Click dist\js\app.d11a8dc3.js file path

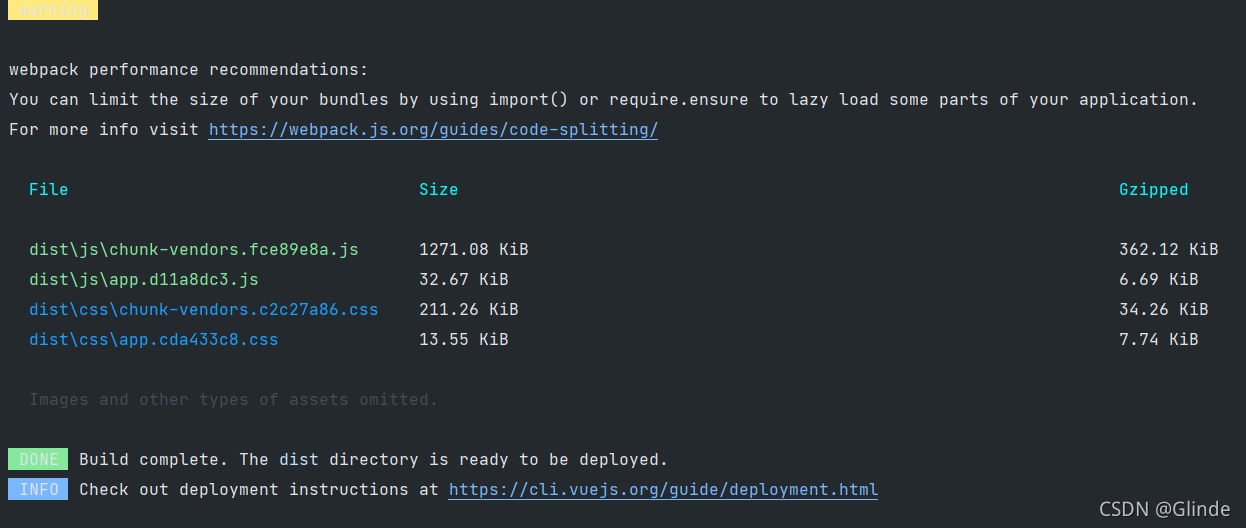144,280
